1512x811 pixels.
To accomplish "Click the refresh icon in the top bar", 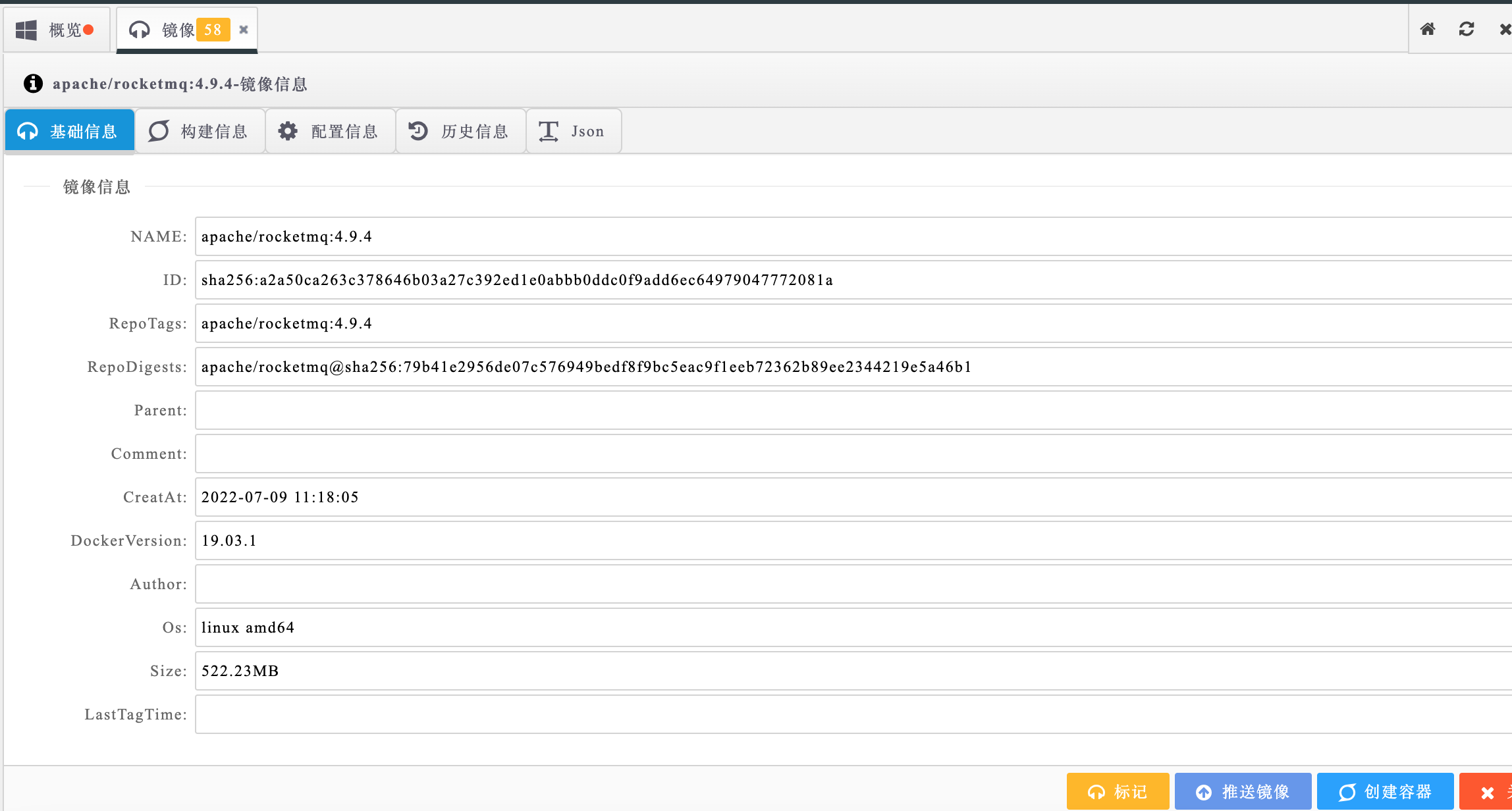I will click(1467, 29).
